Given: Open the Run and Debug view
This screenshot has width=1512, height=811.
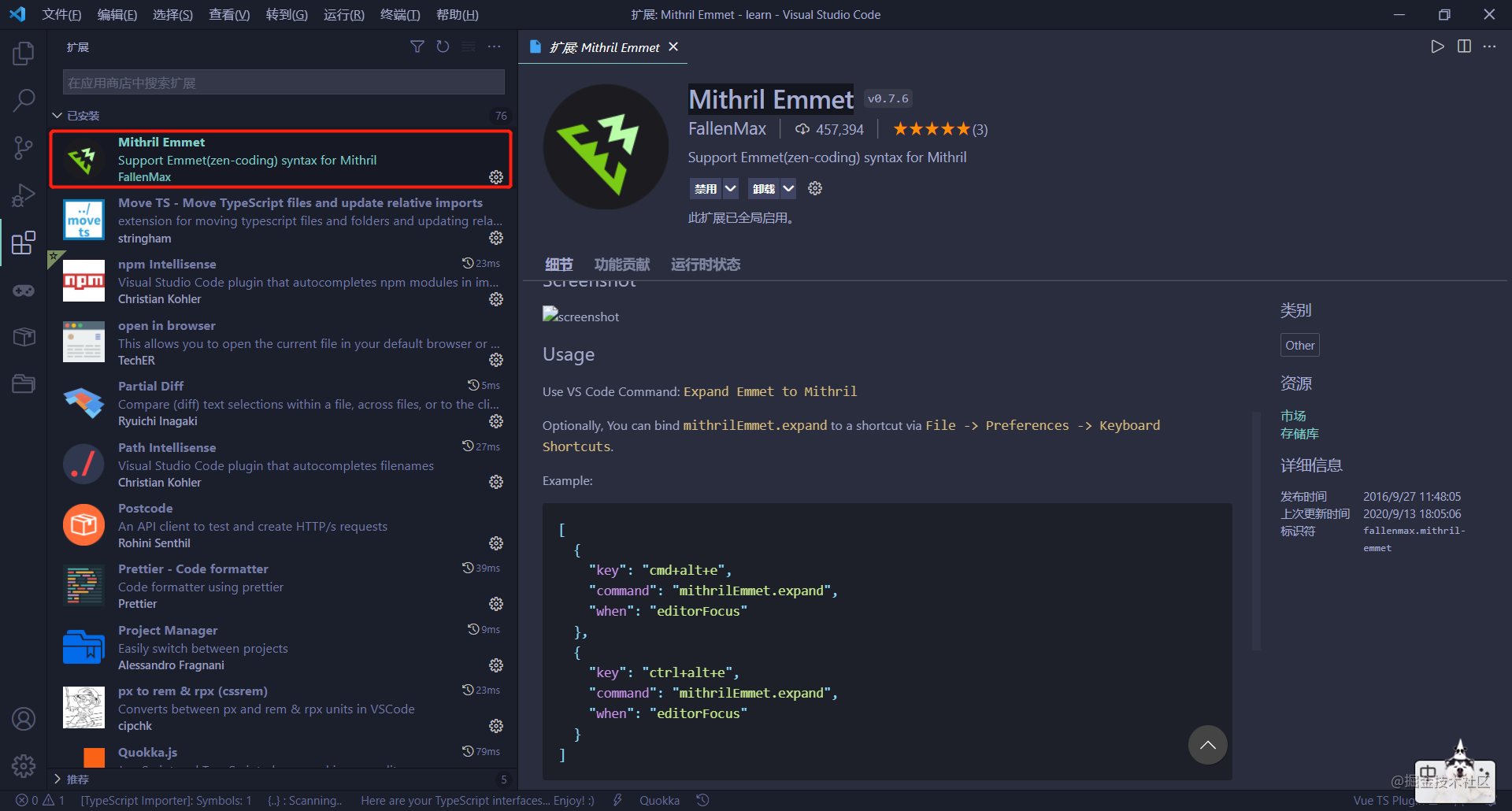Looking at the screenshot, I should tap(24, 194).
